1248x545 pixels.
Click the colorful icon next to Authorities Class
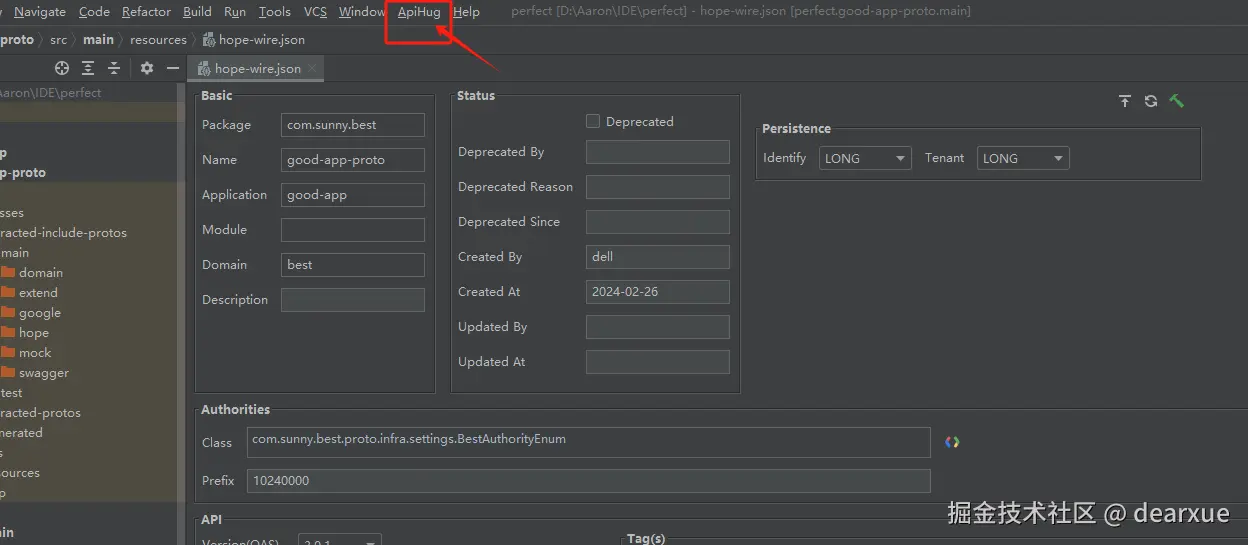pos(952,442)
